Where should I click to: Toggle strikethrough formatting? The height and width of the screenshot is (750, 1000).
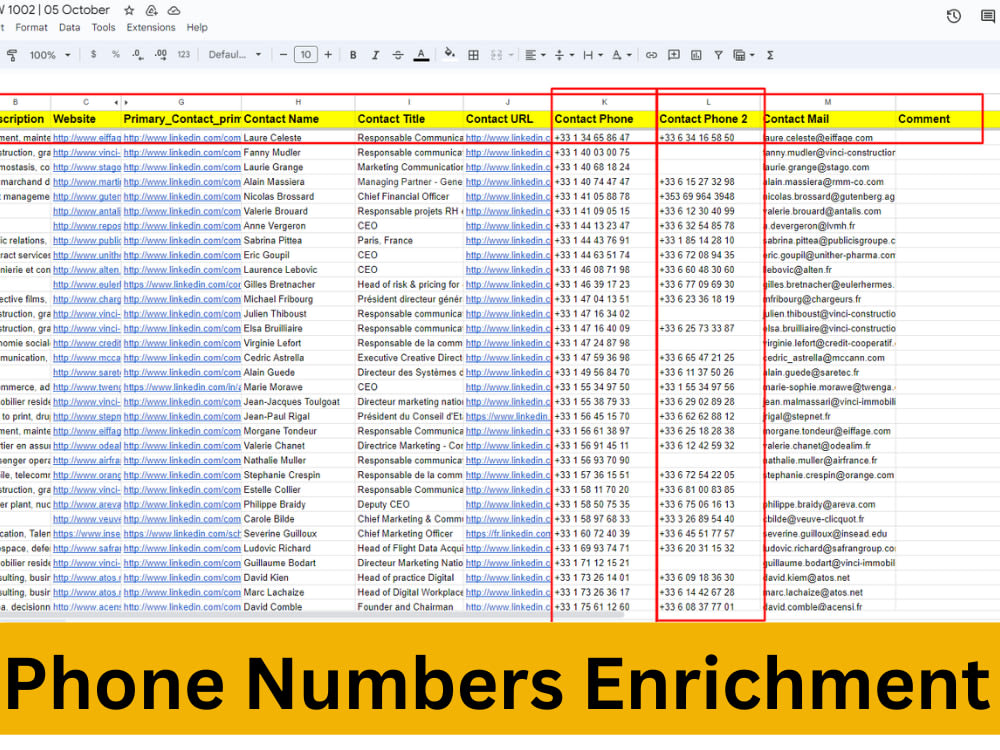click(x=397, y=55)
